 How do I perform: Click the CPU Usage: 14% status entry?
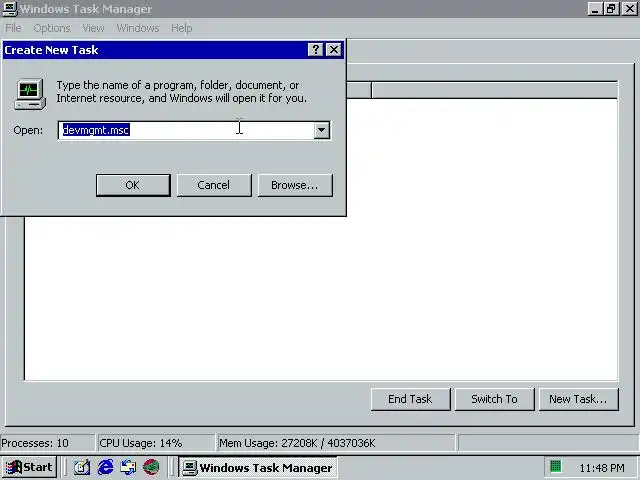click(156, 443)
